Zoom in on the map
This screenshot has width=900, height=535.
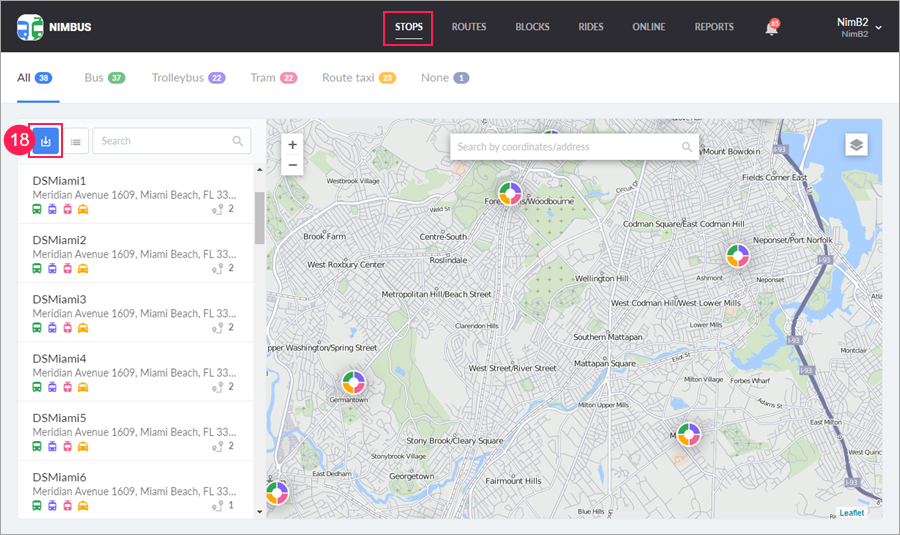coord(292,145)
